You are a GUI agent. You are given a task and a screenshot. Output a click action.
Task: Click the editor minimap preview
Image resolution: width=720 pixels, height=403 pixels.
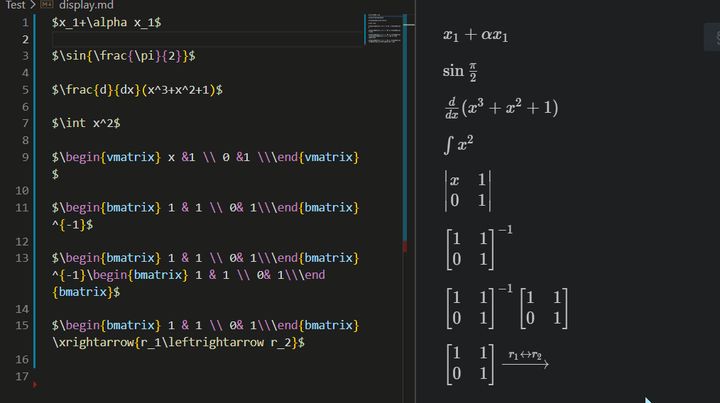(x=383, y=28)
